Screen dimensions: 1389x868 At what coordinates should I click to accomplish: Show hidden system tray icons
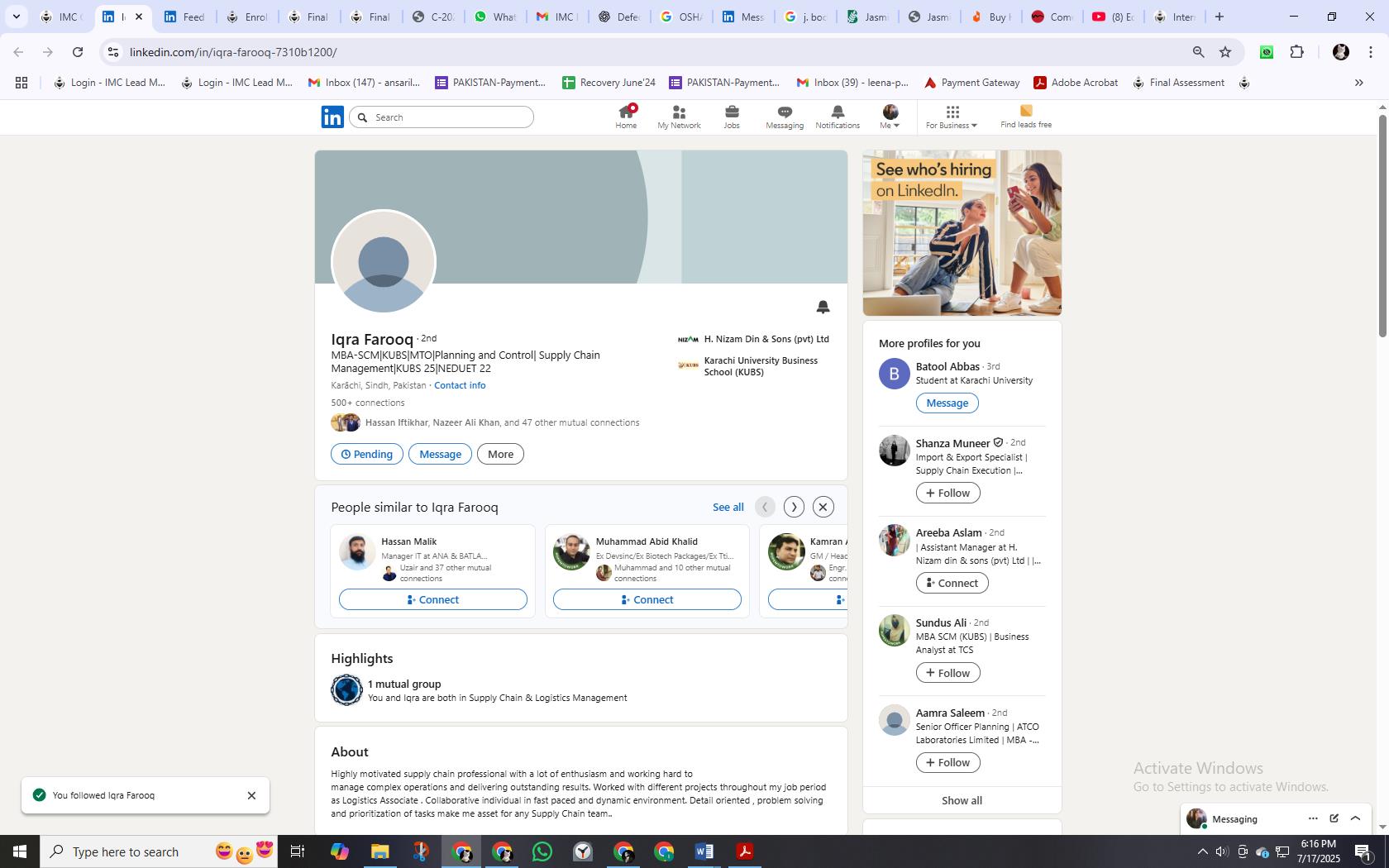coord(1202,851)
